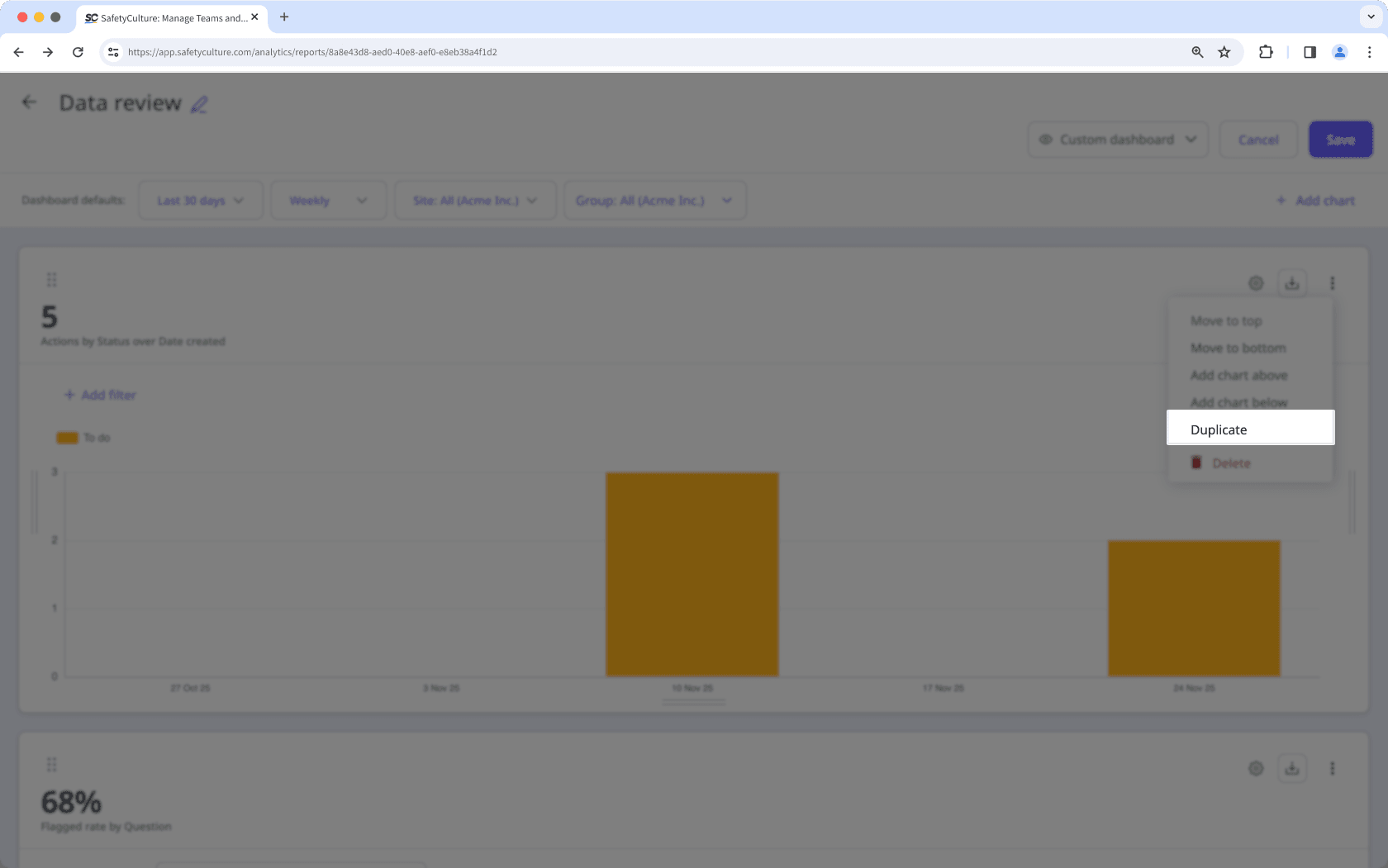Select Duplicate from the chart menu

(1219, 429)
